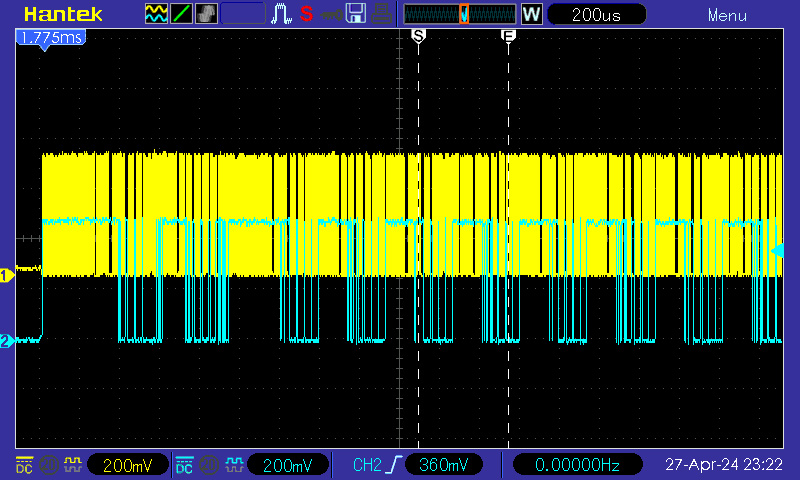Click the channel 2 ground marker
Image resolution: width=800 pixels, height=480 pixels.
click(7, 341)
